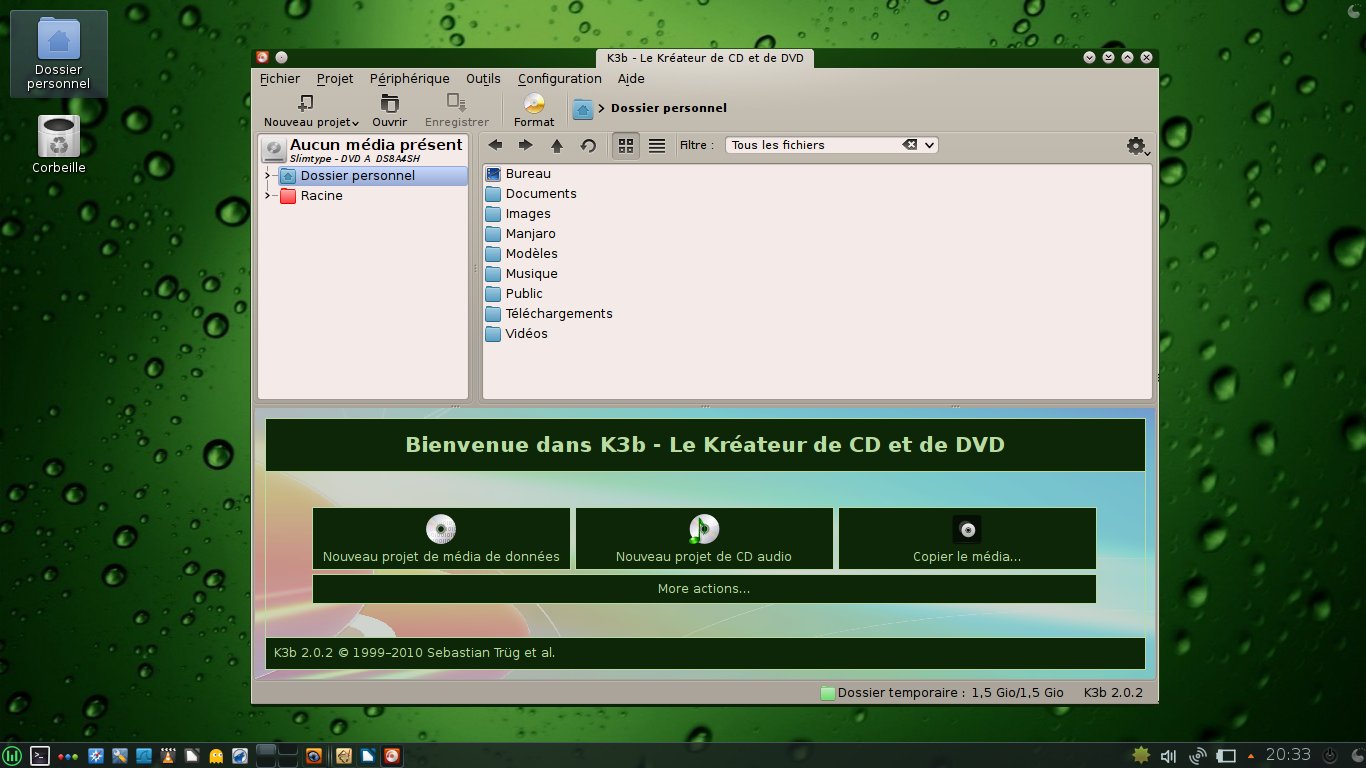The width and height of the screenshot is (1366, 768).
Task: Click the Dossier temporaire status bar entry
Action: tap(942, 693)
